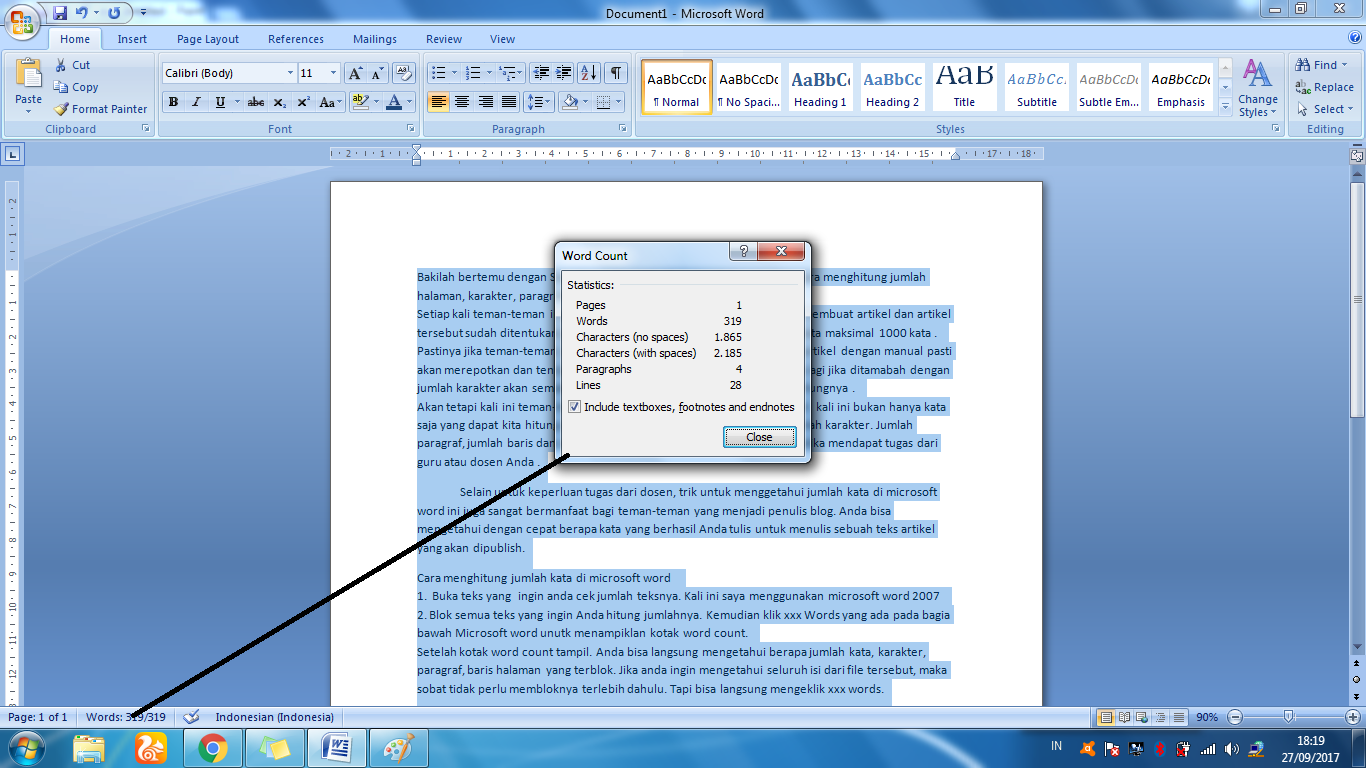Switch to Full Screen Reading view
1366x768 pixels.
click(1125, 717)
